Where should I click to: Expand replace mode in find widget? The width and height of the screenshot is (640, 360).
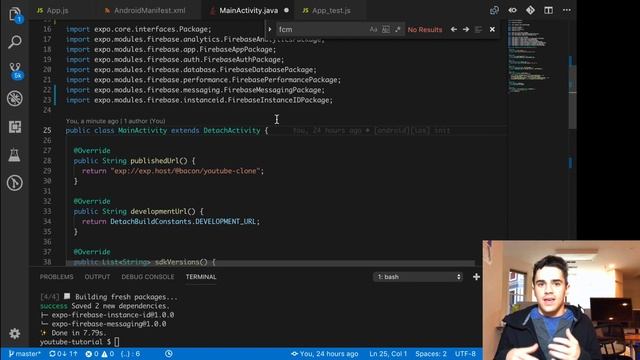coord(270,29)
